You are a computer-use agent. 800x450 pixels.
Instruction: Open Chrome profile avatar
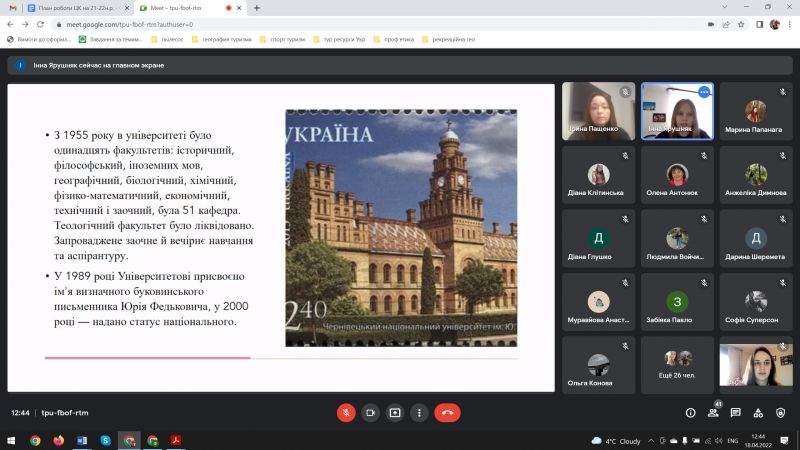[x=774, y=24]
